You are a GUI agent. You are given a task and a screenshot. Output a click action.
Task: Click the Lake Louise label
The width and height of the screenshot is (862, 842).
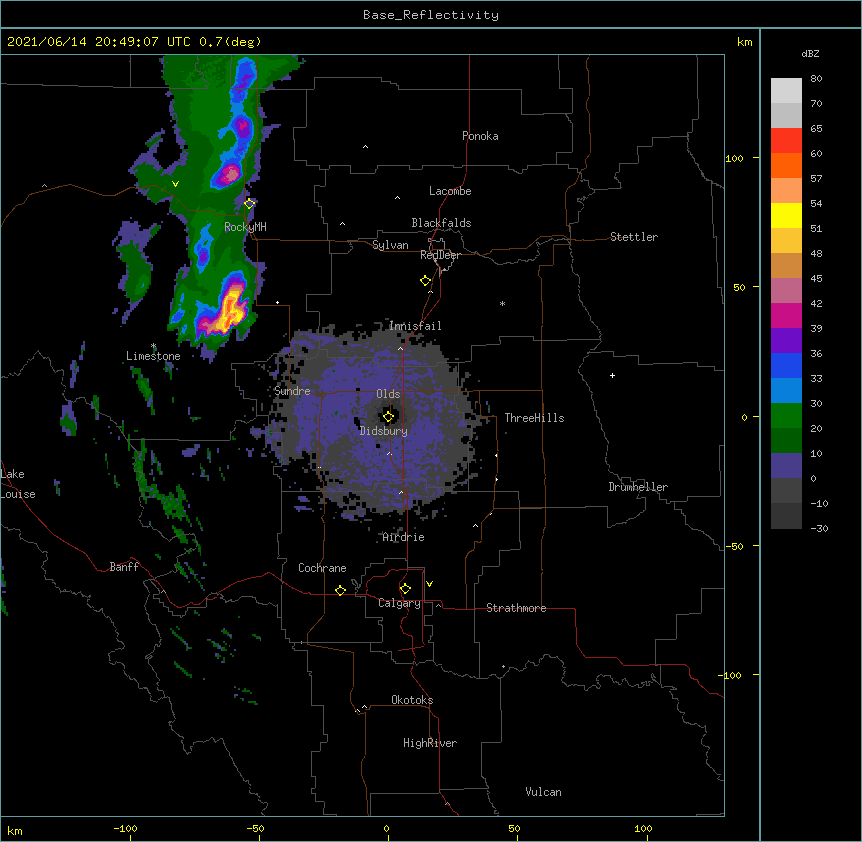(x=18, y=484)
